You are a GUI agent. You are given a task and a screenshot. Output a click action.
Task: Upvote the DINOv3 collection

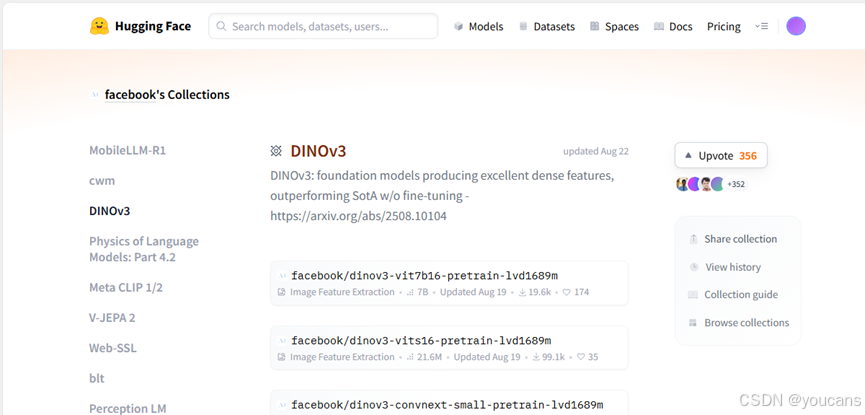click(721, 156)
